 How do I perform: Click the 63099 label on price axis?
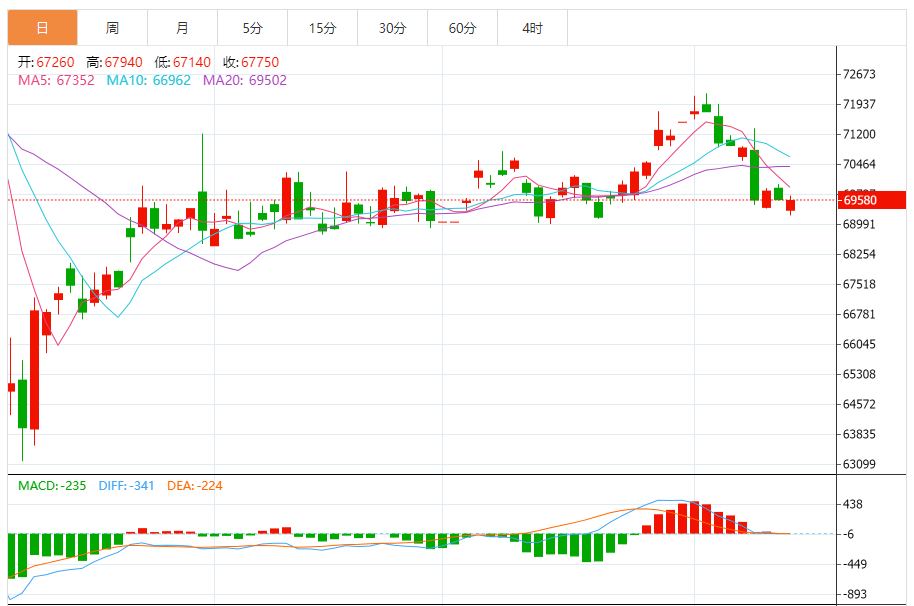point(860,464)
